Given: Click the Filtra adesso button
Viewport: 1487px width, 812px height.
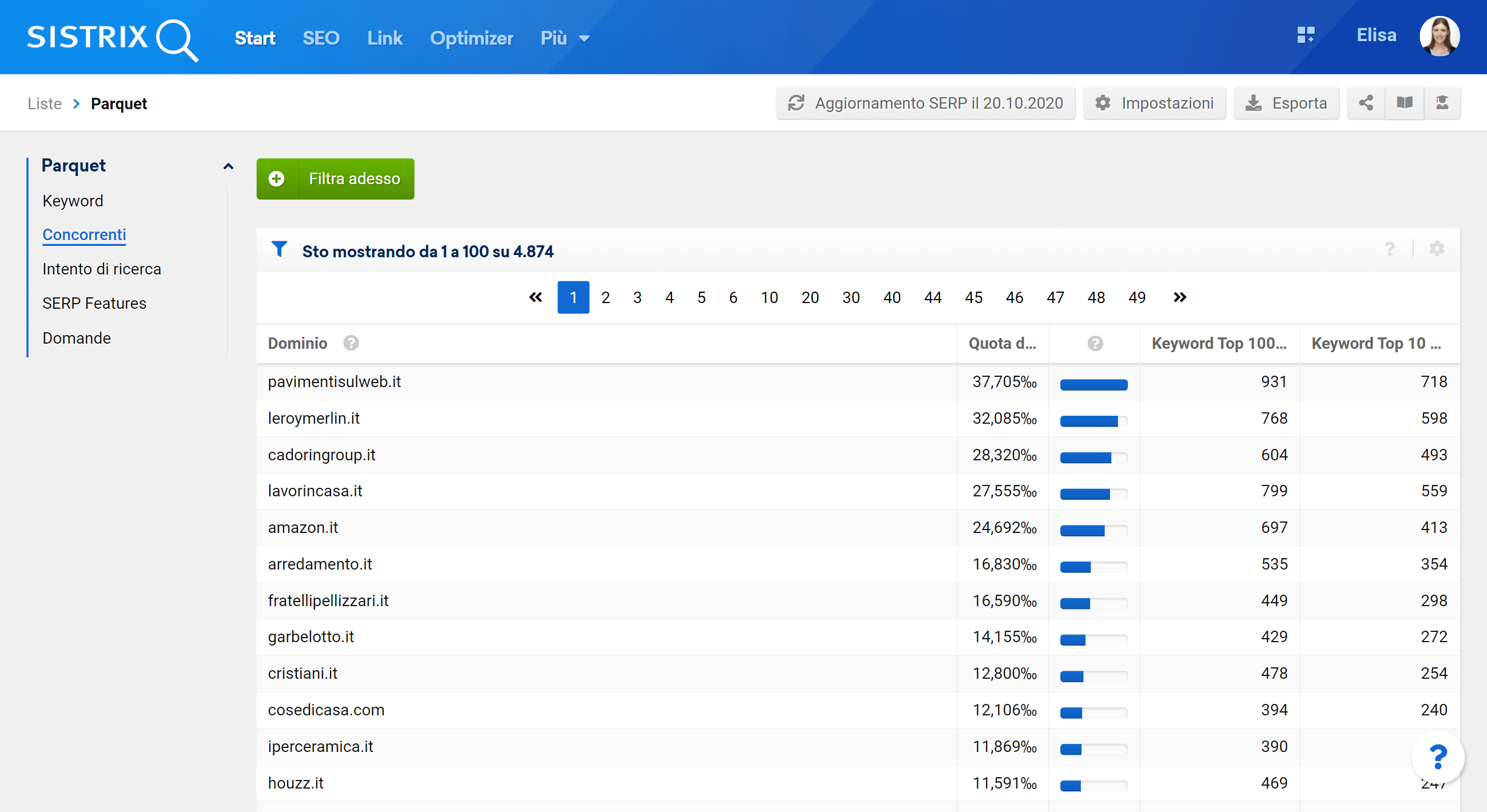Looking at the screenshot, I should point(335,179).
